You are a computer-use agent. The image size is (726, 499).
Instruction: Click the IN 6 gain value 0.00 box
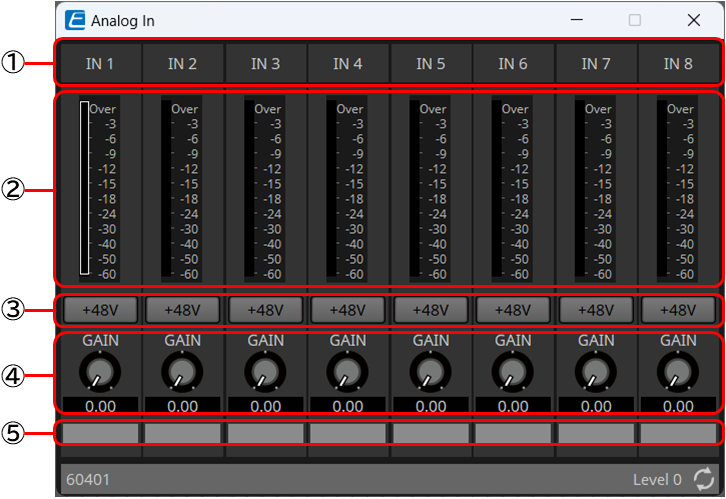pos(513,405)
